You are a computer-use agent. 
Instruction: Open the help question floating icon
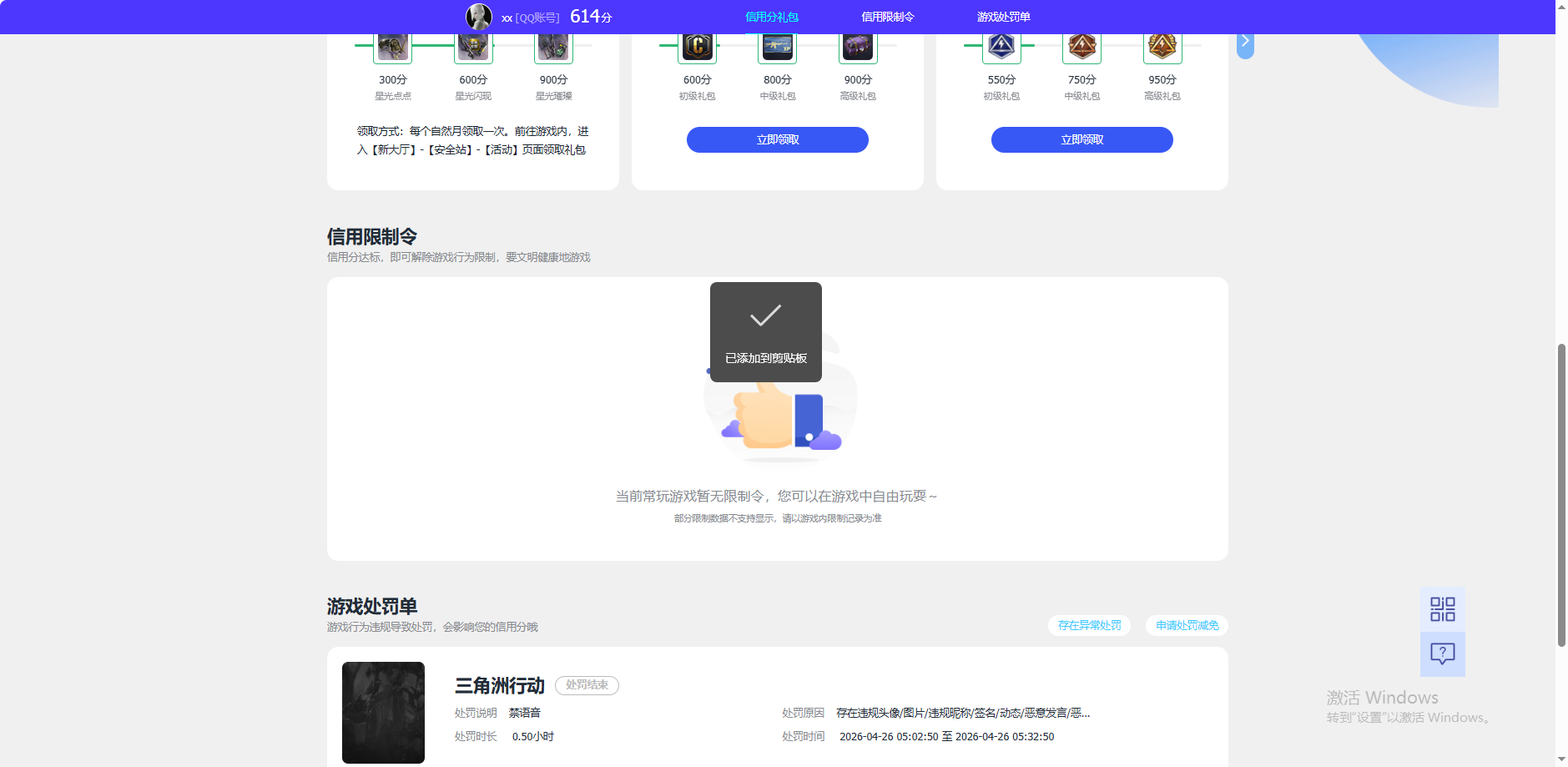[x=1443, y=654]
